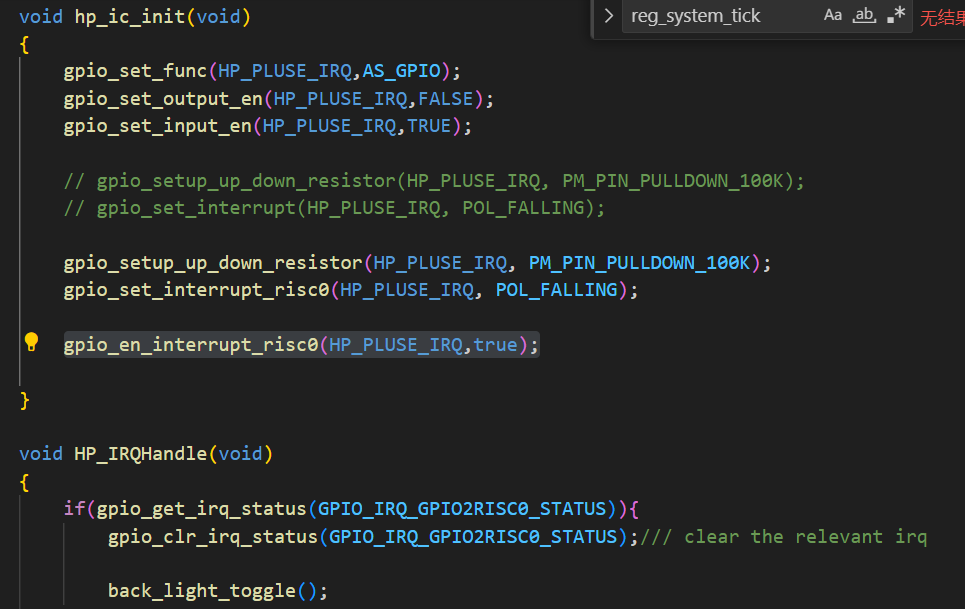
Task: Enable regular expression search in find widget
Action: pyautogui.click(x=895, y=15)
